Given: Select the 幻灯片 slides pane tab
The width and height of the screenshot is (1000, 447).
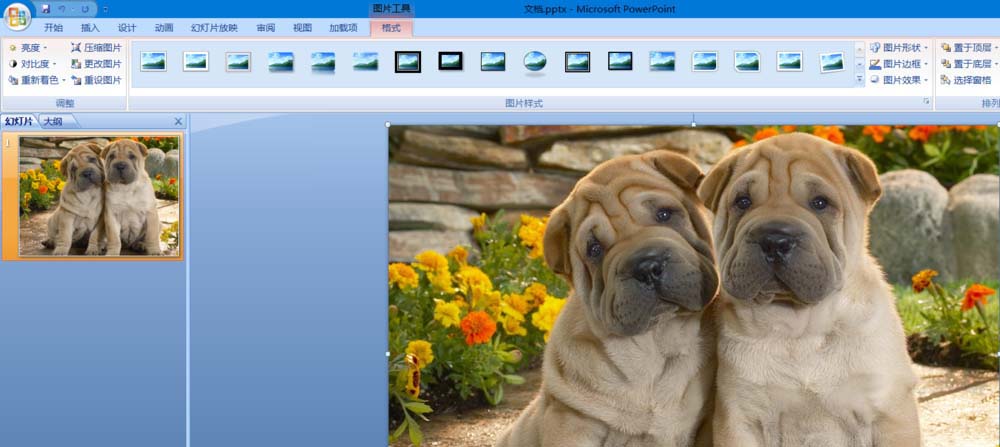Looking at the screenshot, I should (x=18, y=121).
